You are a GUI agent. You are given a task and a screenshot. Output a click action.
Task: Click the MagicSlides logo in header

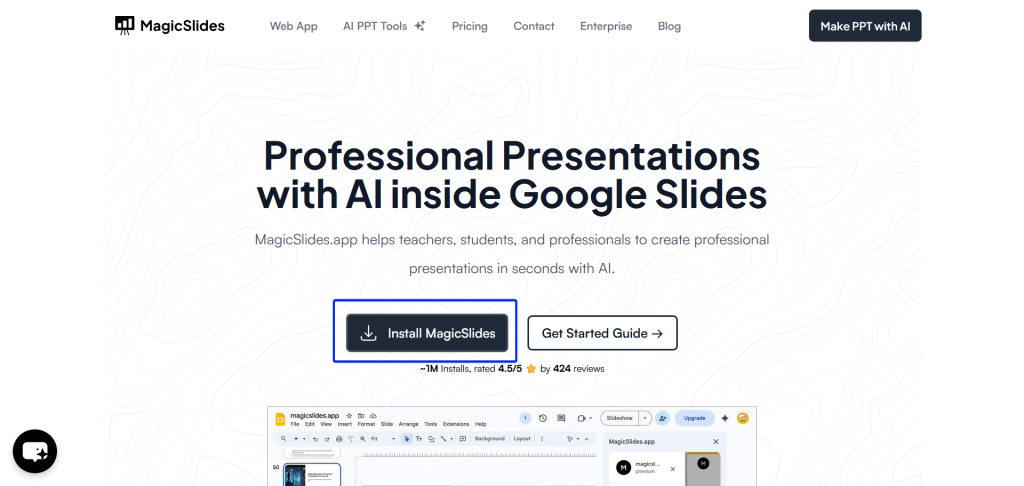coord(169,26)
